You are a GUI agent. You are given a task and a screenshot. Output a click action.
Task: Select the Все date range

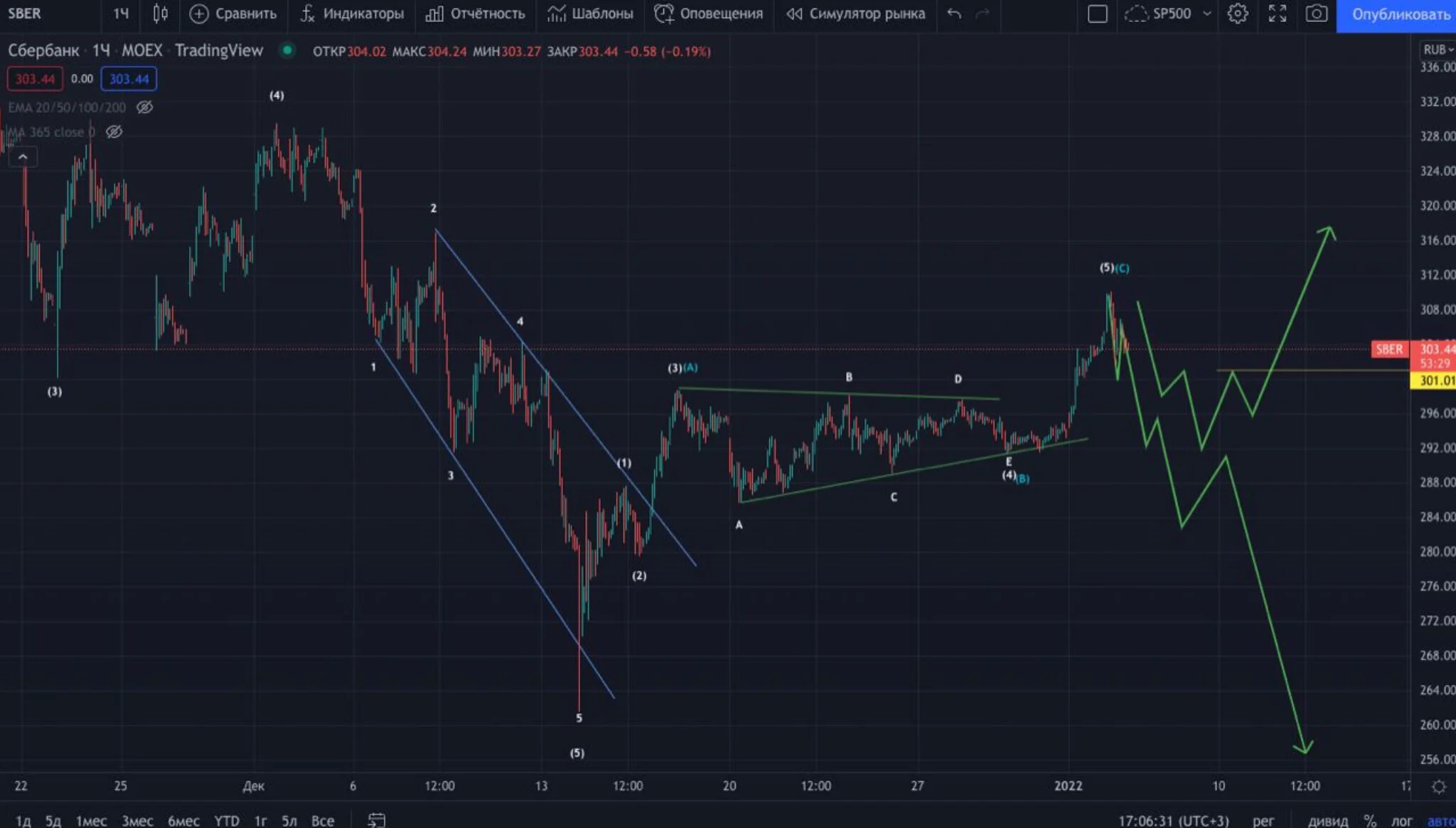(323, 820)
